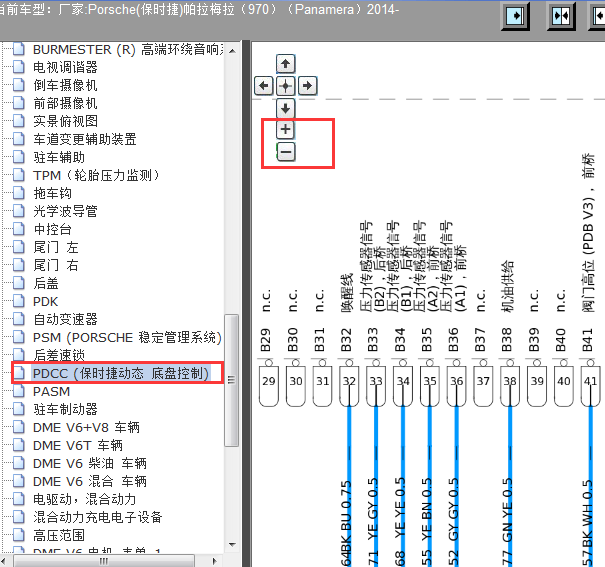Select 驻车辅助 in the list

(x=59, y=157)
